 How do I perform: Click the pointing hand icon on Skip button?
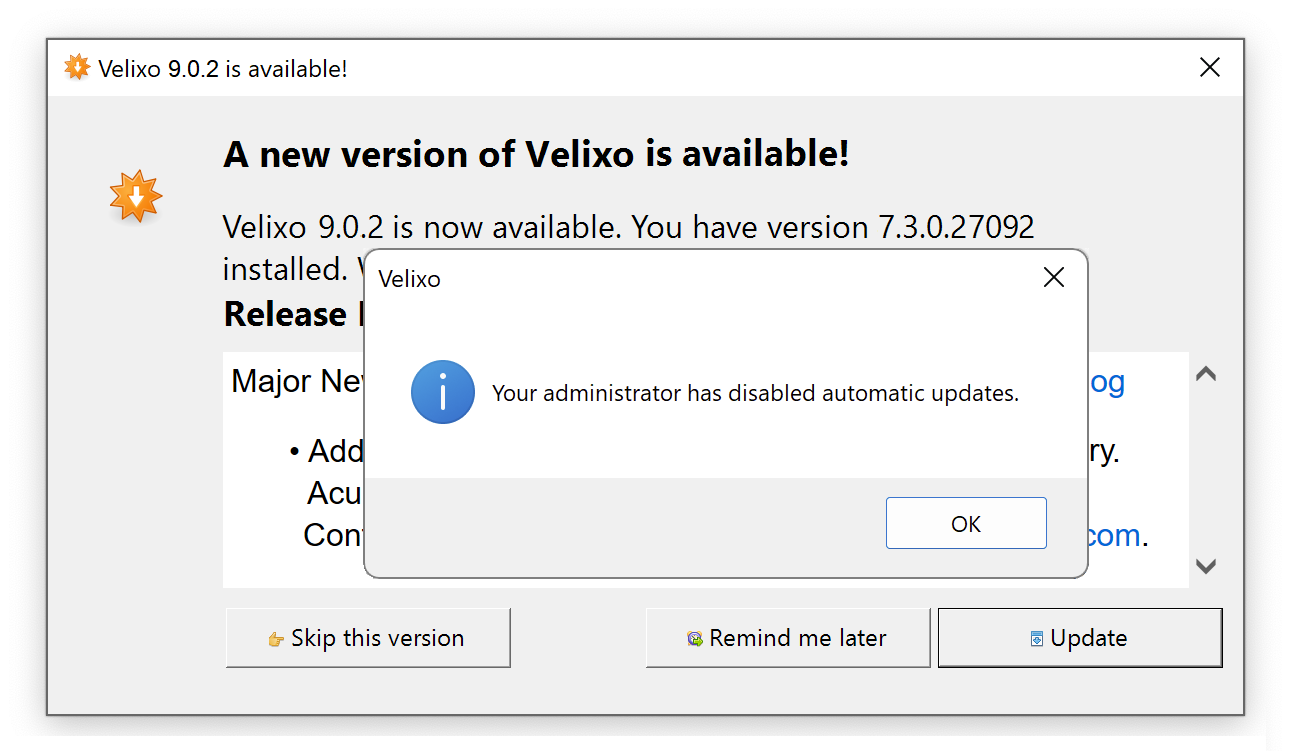277,639
